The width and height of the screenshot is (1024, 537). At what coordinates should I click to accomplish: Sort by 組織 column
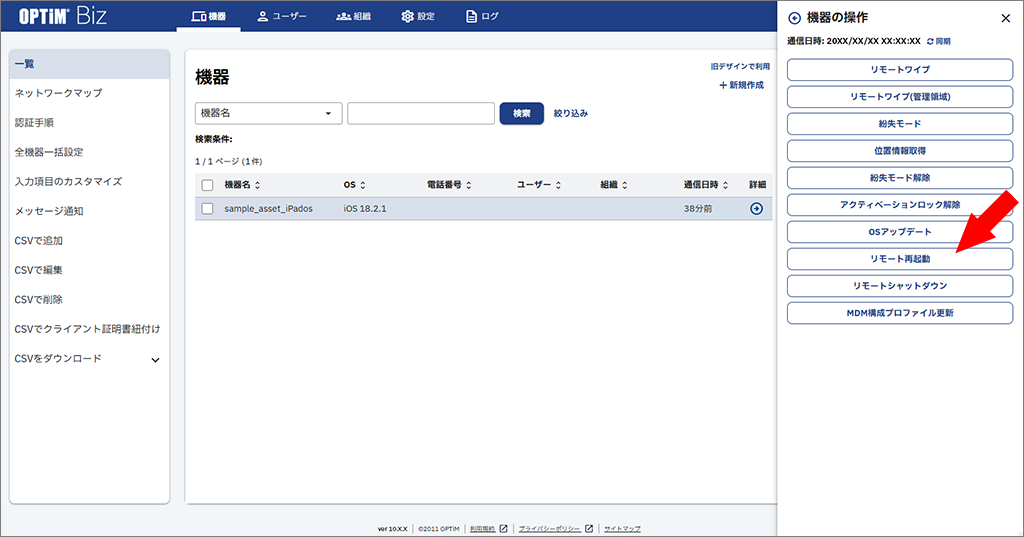[614, 185]
